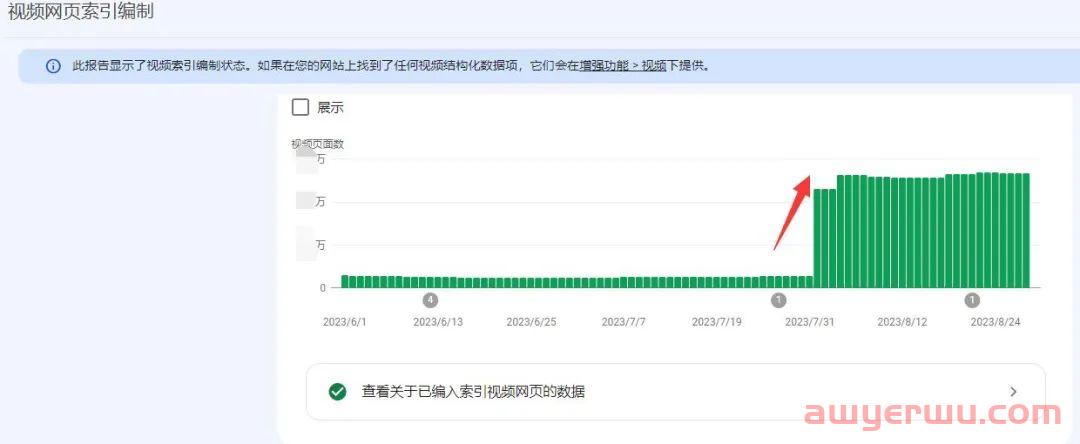Toggle the 展示 checkbox

coord(300,107)
